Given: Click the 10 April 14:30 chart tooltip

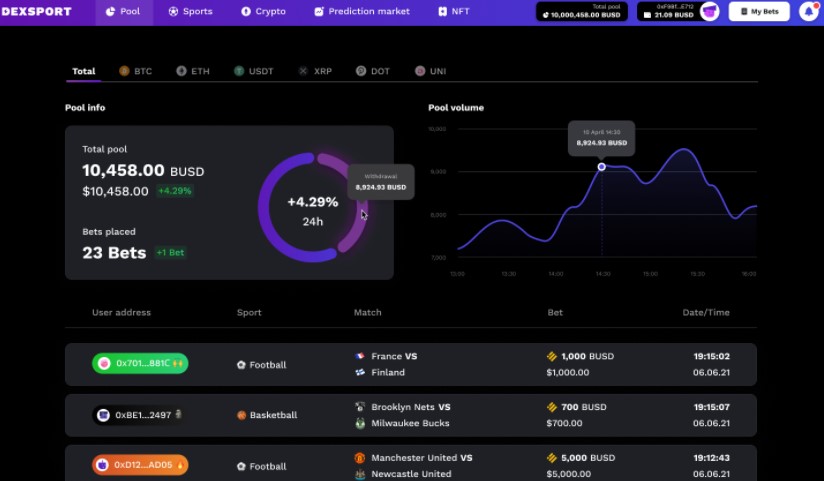Looking at the screenshot, I should click(602, 138).
